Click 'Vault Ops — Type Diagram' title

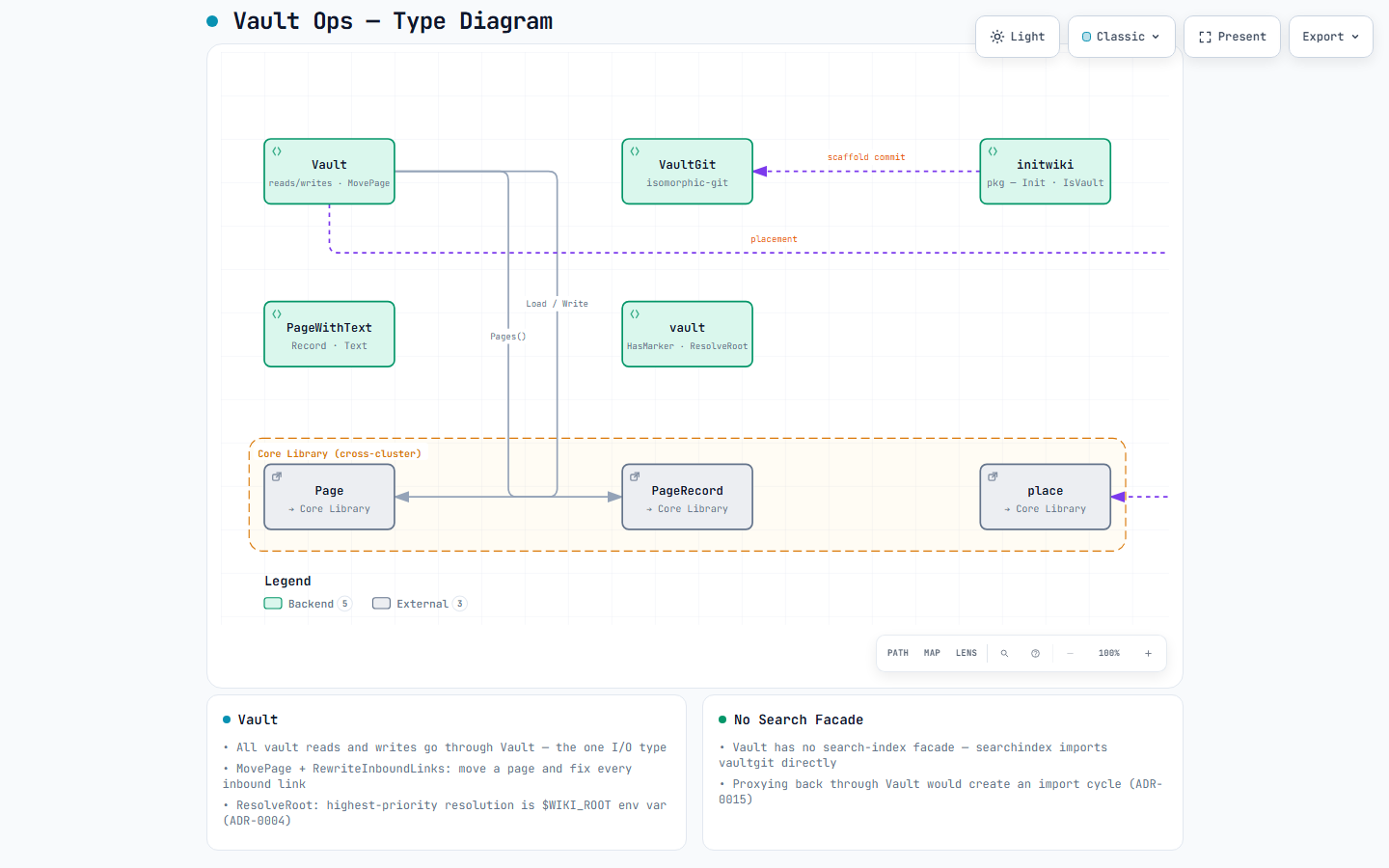[x=393, y=21]
